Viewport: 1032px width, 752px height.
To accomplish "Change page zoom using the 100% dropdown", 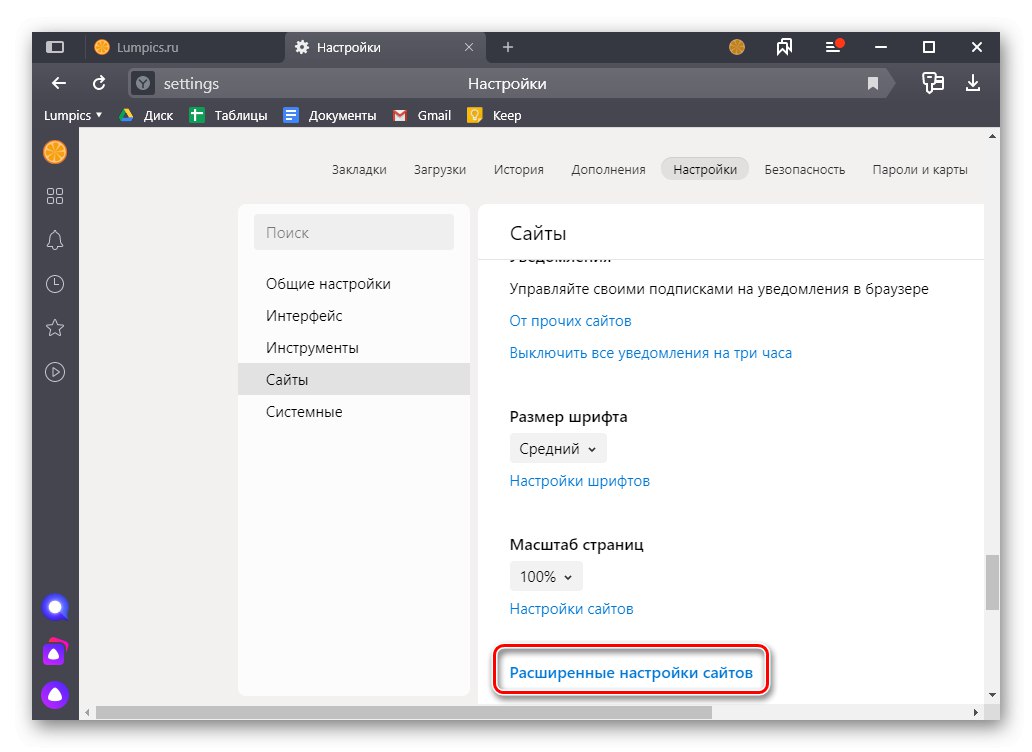I will 545,576.
